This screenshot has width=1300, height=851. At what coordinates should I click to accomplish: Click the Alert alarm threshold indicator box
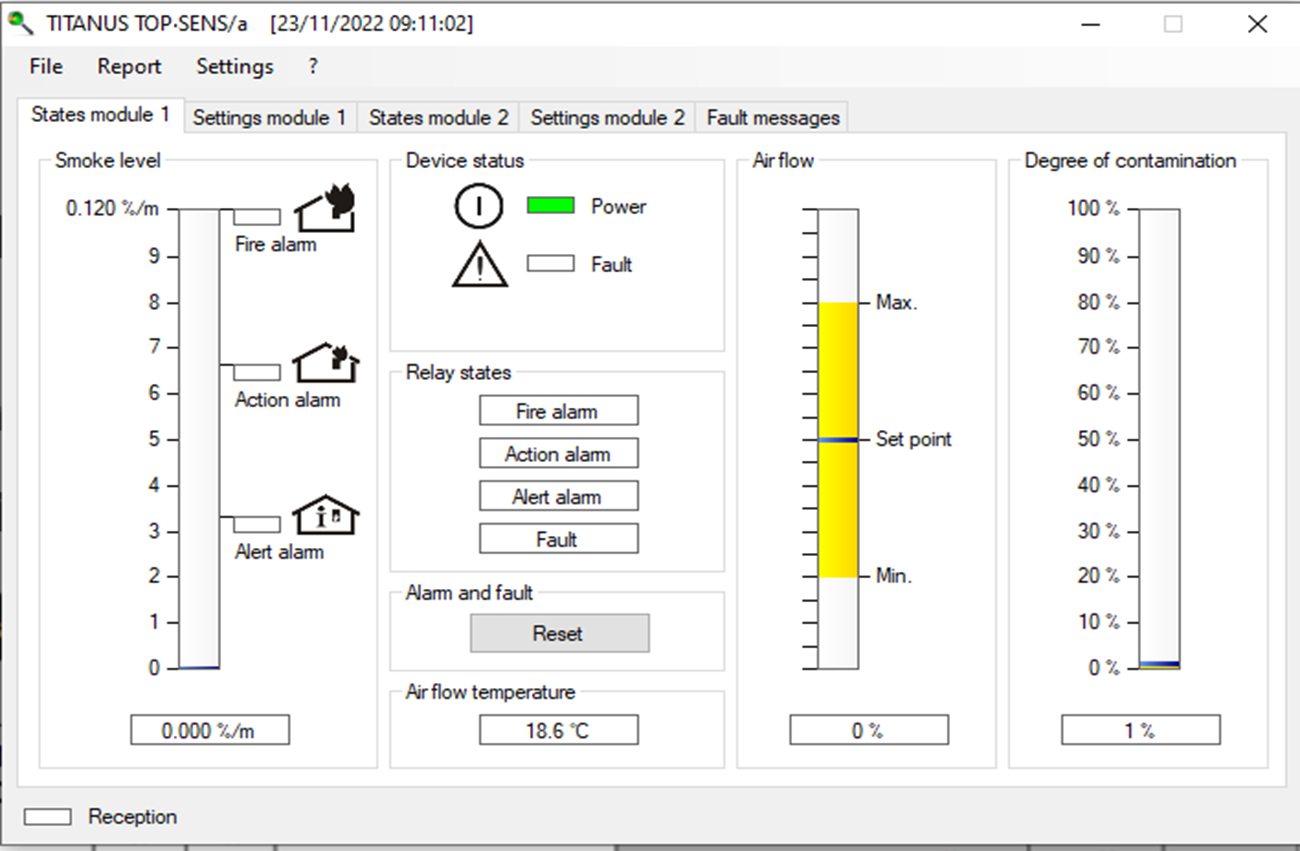[257, 524]
